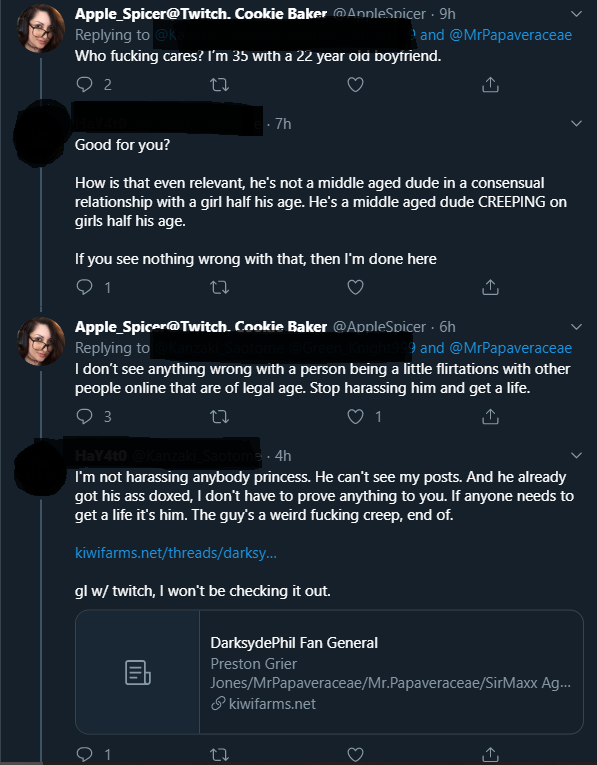597x765 pixels.
Task: Share the "get a life" tweet by AppleSpicer
Action: pyautogui.click(x=490, y=416)
